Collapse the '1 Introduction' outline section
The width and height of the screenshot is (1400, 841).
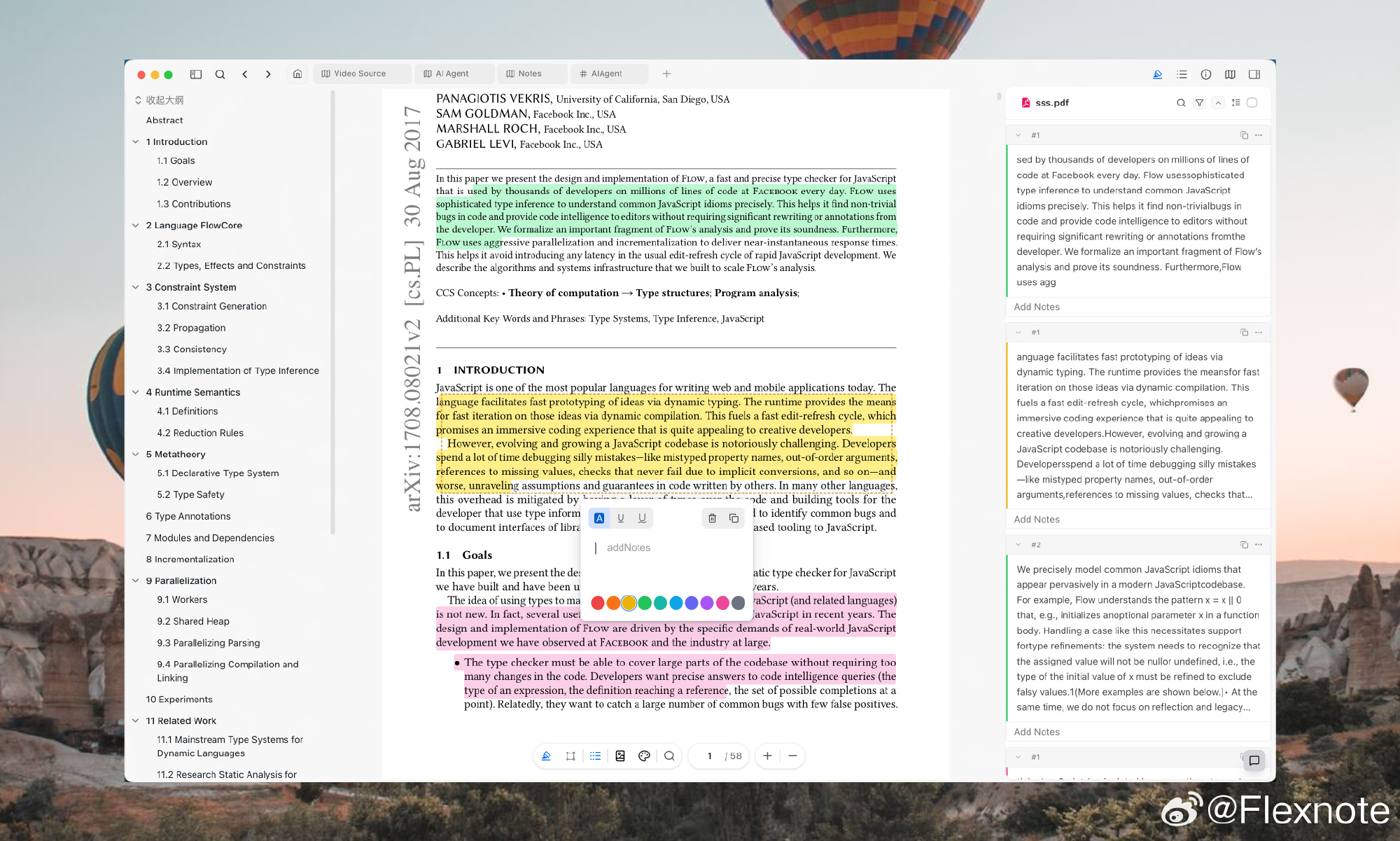coord(136,142)
